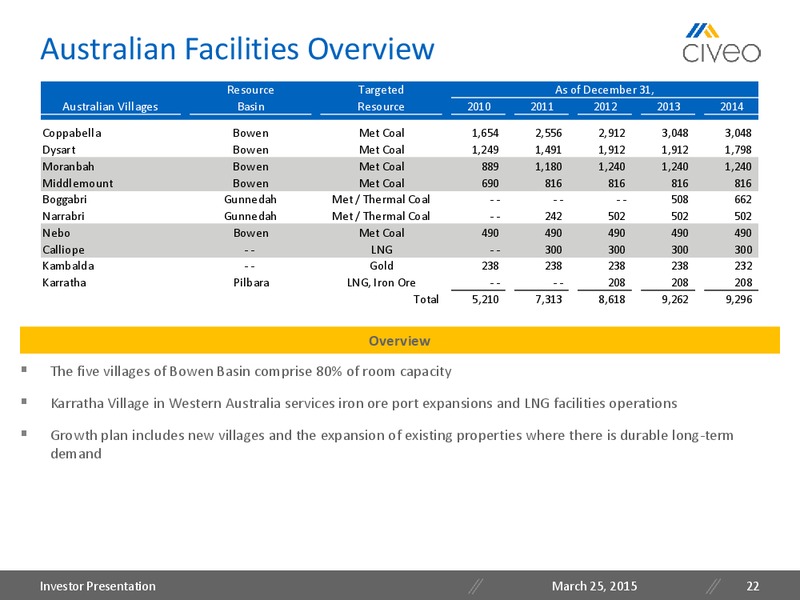Select the bullet about five Bowen Basin villages
This screenshot has height=600, width=800.
point(251,371)
